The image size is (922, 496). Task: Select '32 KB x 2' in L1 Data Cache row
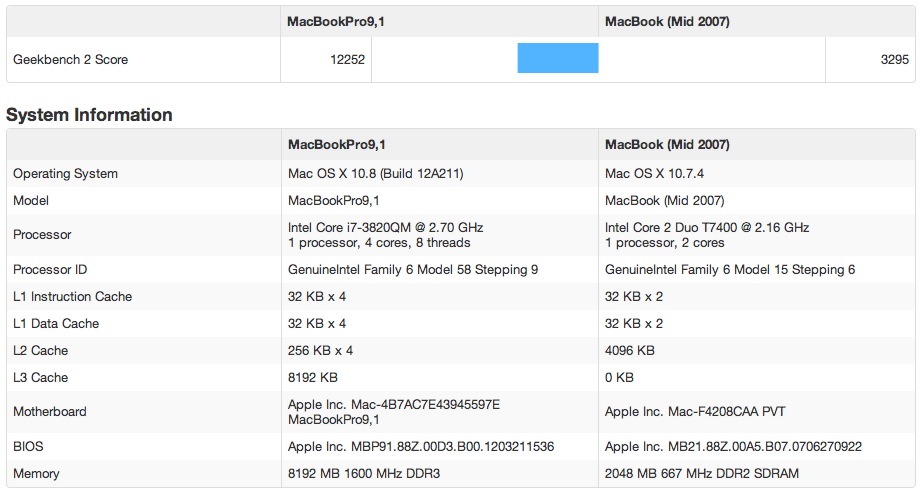633,324
